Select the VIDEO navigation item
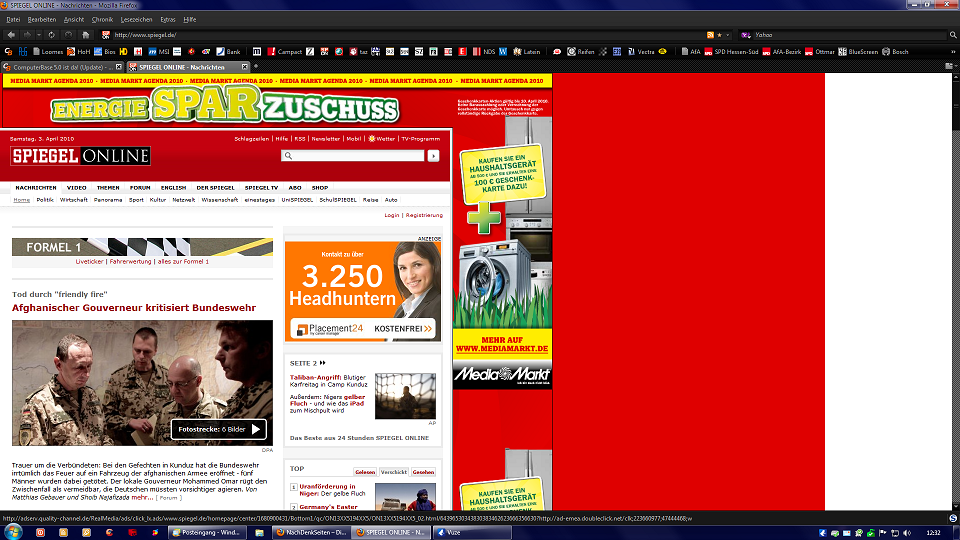Screen dimensions: 960x540 [77, 188]
